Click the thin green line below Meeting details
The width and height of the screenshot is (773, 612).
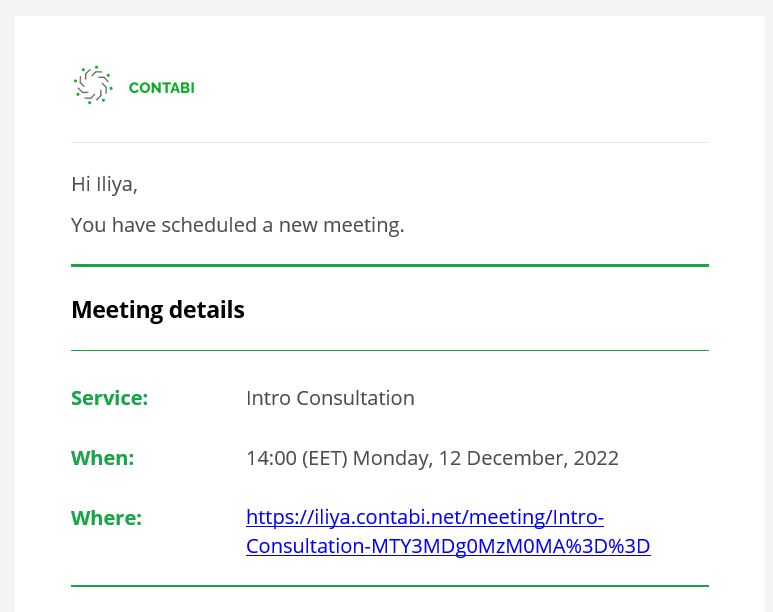pos(390,351)
